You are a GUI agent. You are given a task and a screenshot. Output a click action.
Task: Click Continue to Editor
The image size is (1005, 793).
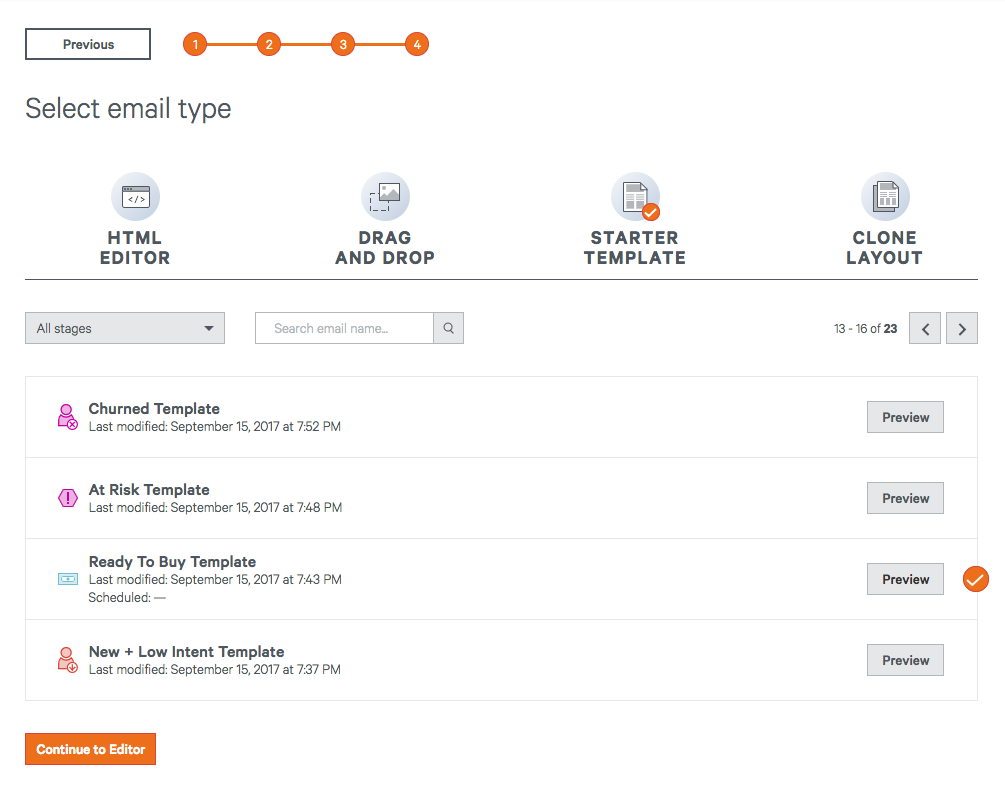click(x=90, y=749)
